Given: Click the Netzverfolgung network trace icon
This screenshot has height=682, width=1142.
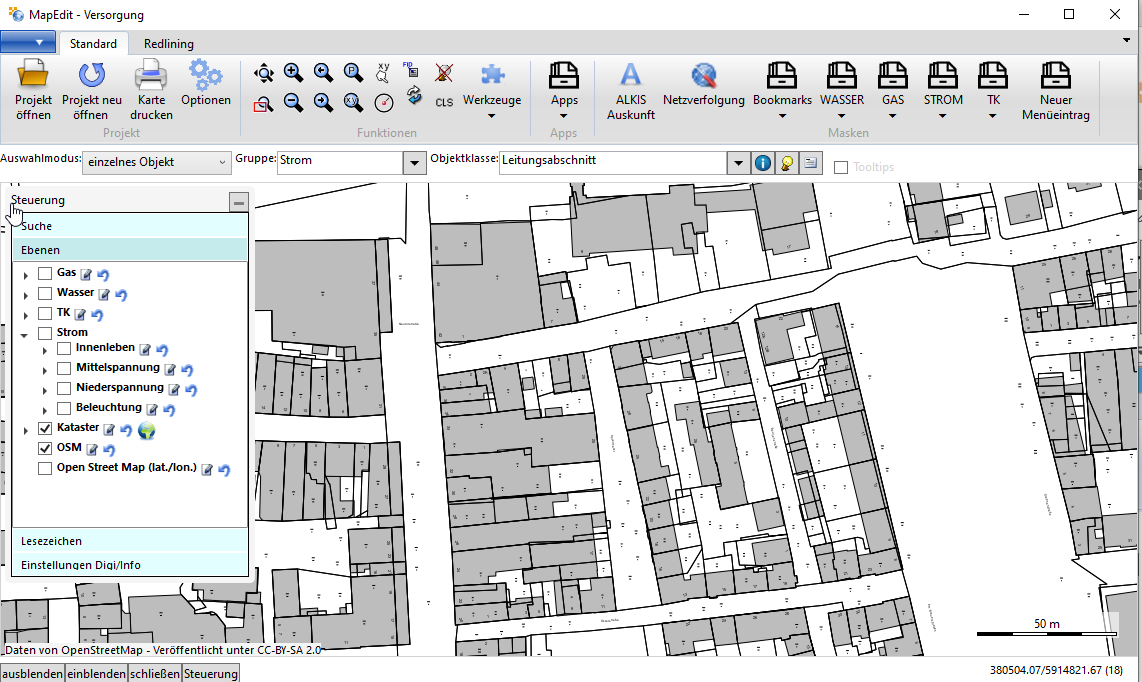Looking at the screenshot, I should [x=703, y=75].
